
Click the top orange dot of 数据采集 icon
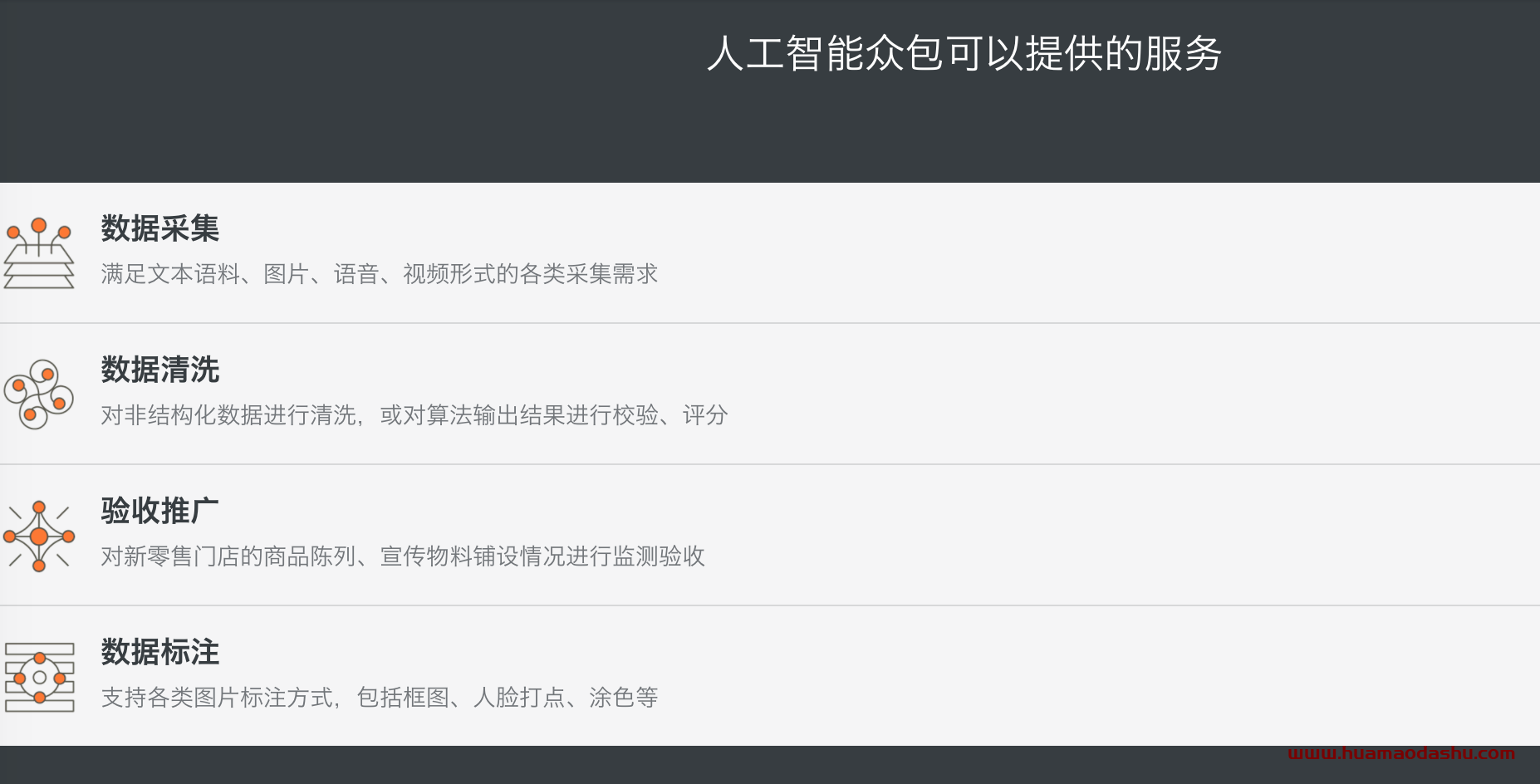(39, 225)
